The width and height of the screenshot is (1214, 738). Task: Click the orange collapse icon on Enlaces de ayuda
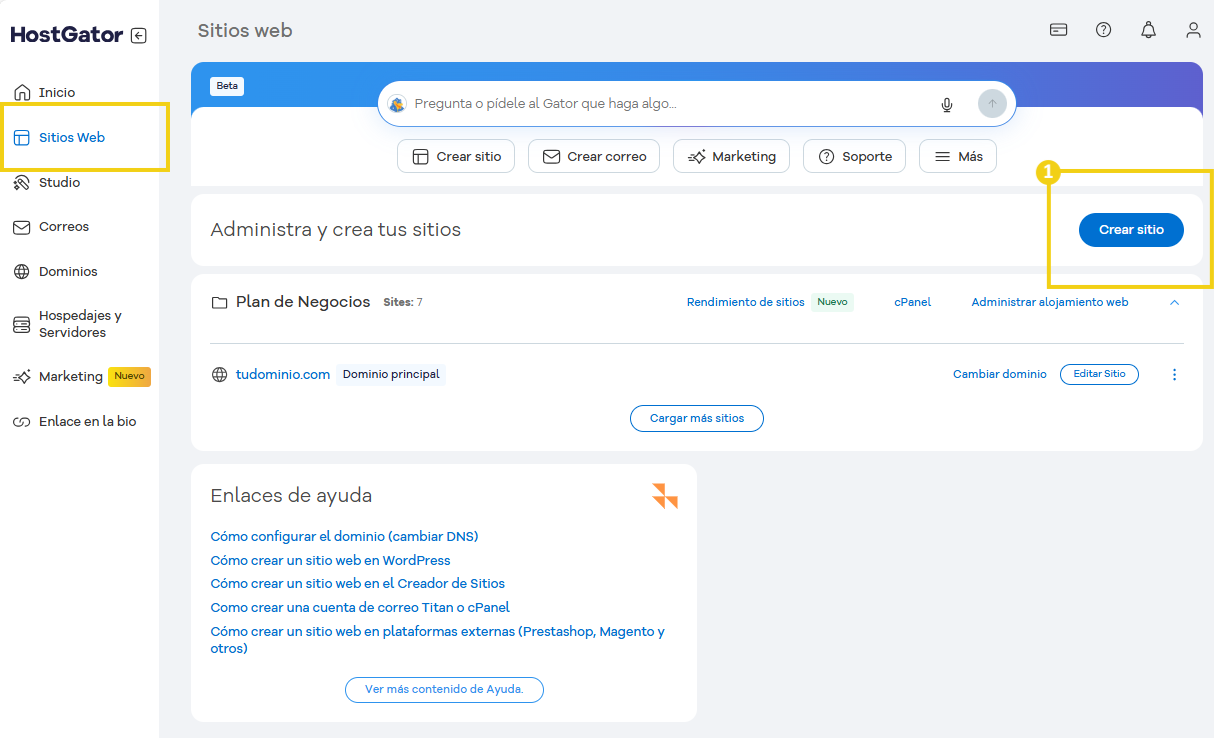coord(664,495)
